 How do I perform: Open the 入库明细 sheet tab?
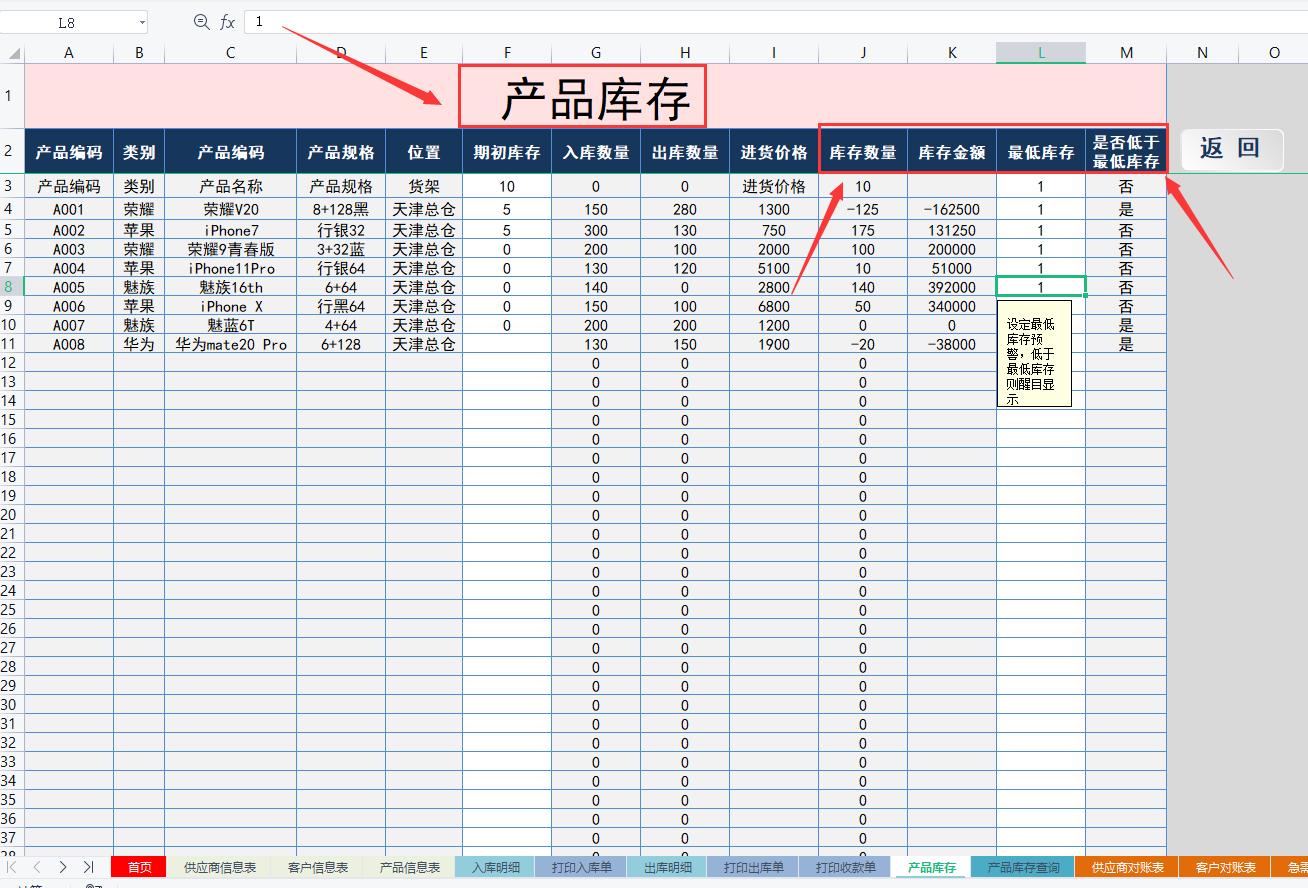coord(495,867)
